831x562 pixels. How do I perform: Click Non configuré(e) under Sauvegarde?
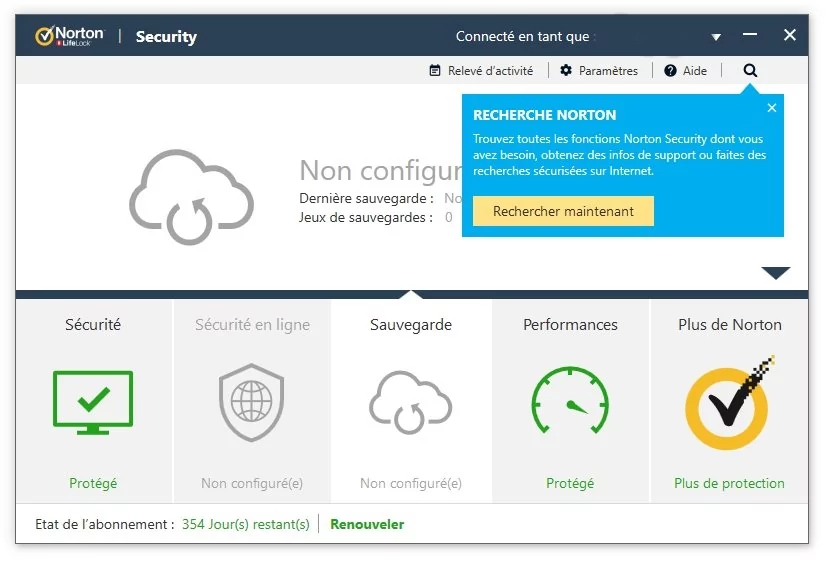411,483
